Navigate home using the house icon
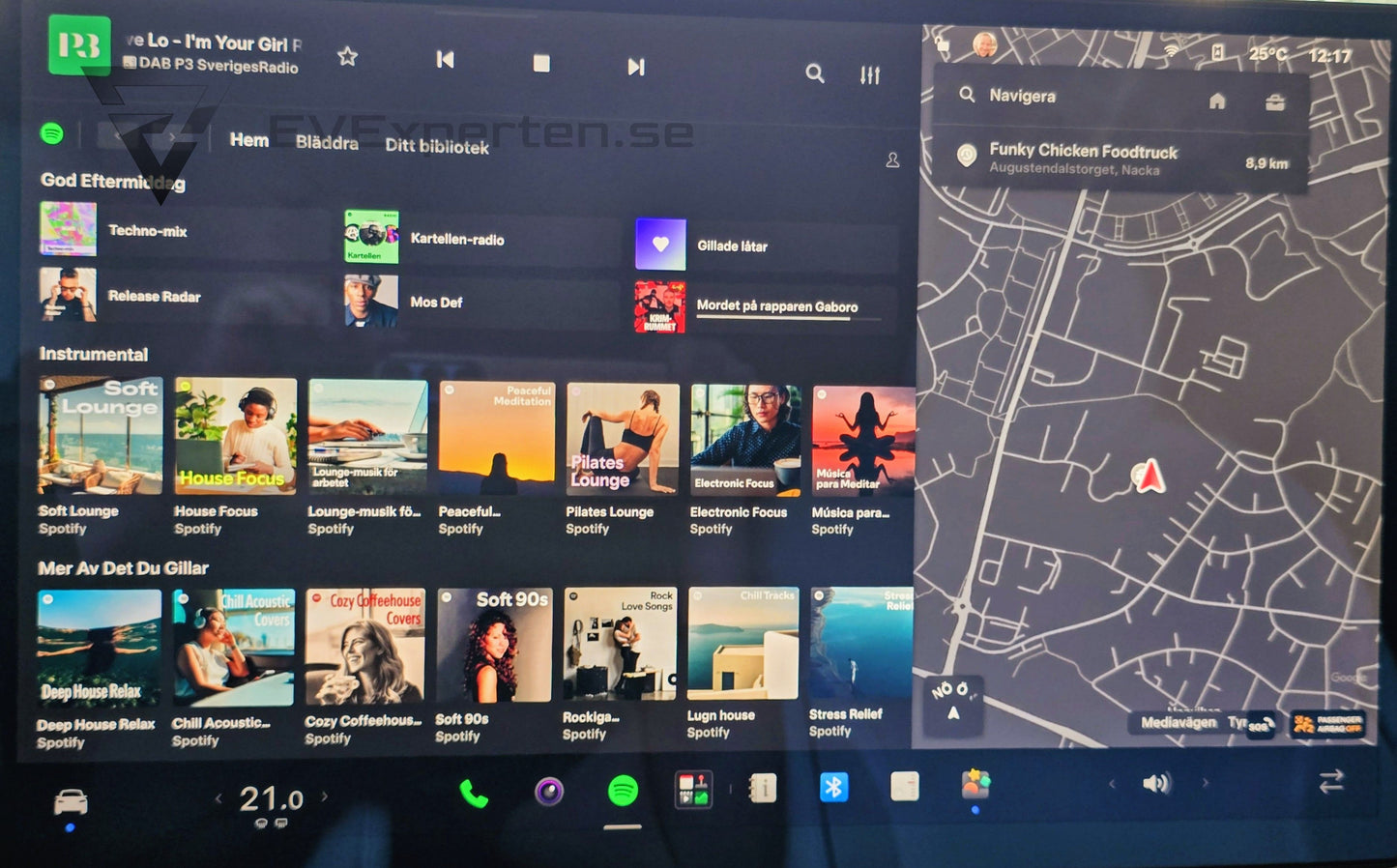 point(1217,101)
